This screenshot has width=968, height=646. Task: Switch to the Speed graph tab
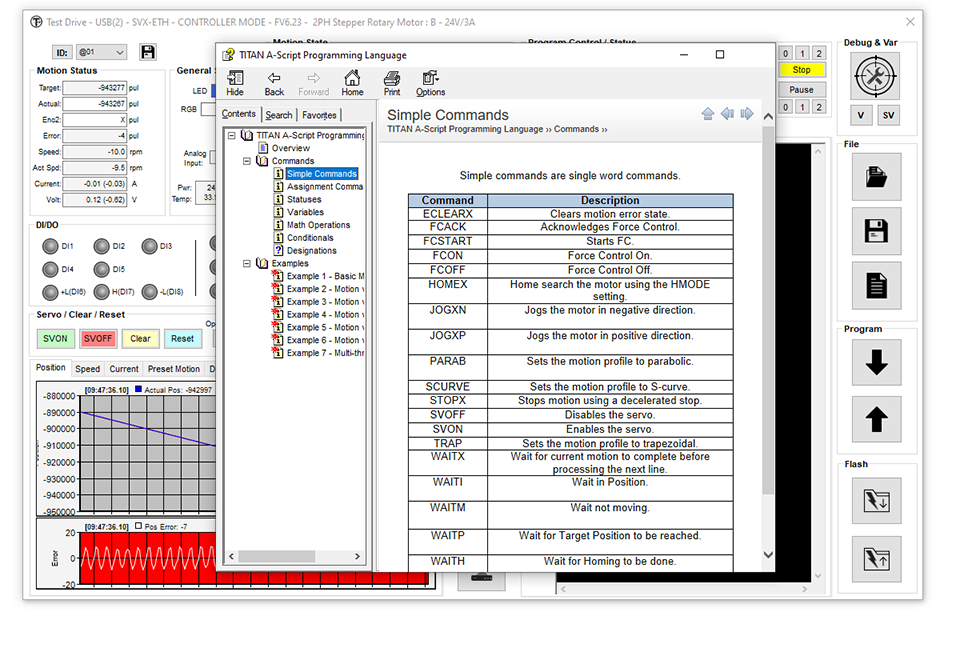tap(88, 369)
